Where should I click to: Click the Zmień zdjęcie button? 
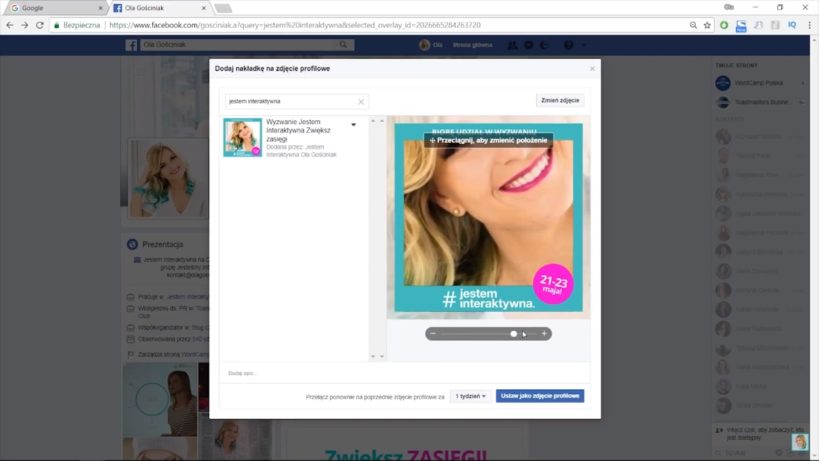560,100
